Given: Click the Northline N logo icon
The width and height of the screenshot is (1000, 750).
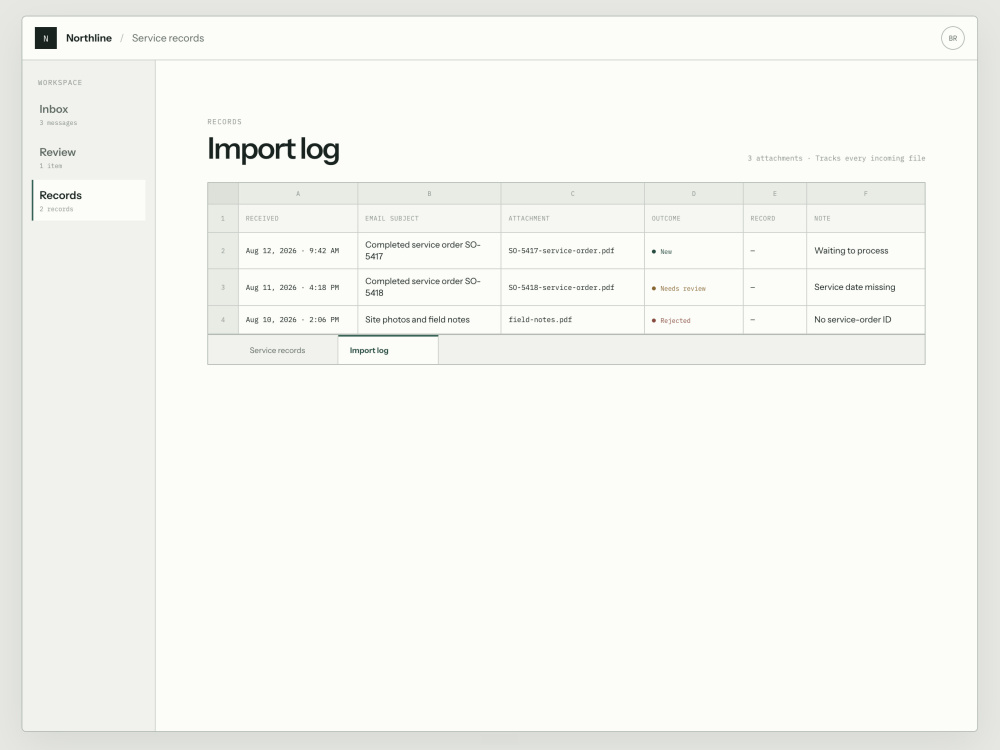Looking at the screenshot, I should (x=45, y=38).
